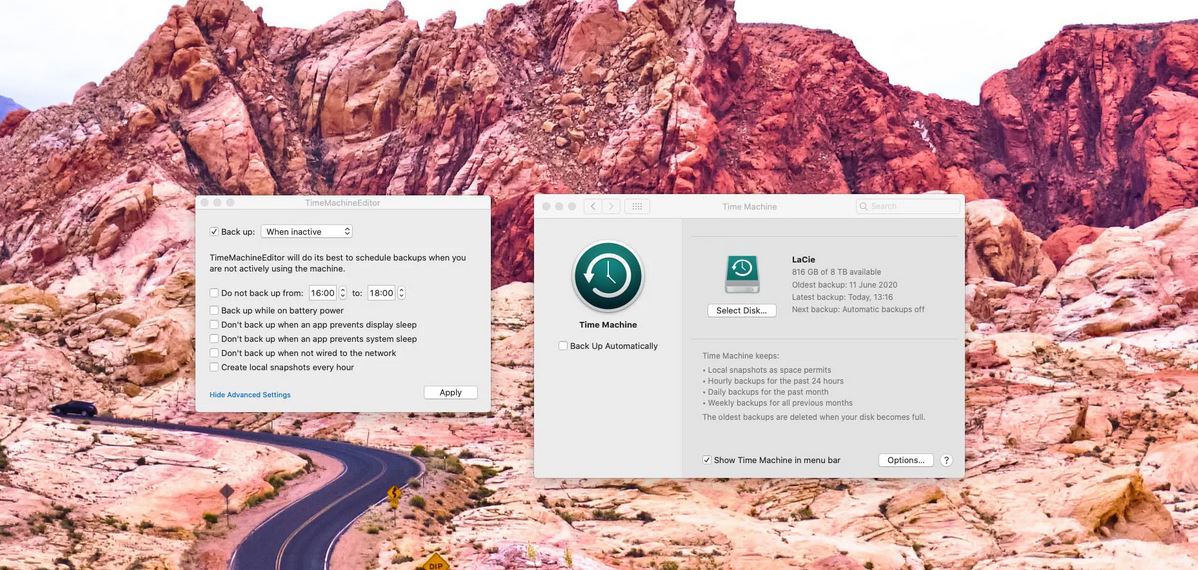The image size is (1198, 570).
Task: Click the stepper beside the 16:00 field
Action: tap(342, 293)
